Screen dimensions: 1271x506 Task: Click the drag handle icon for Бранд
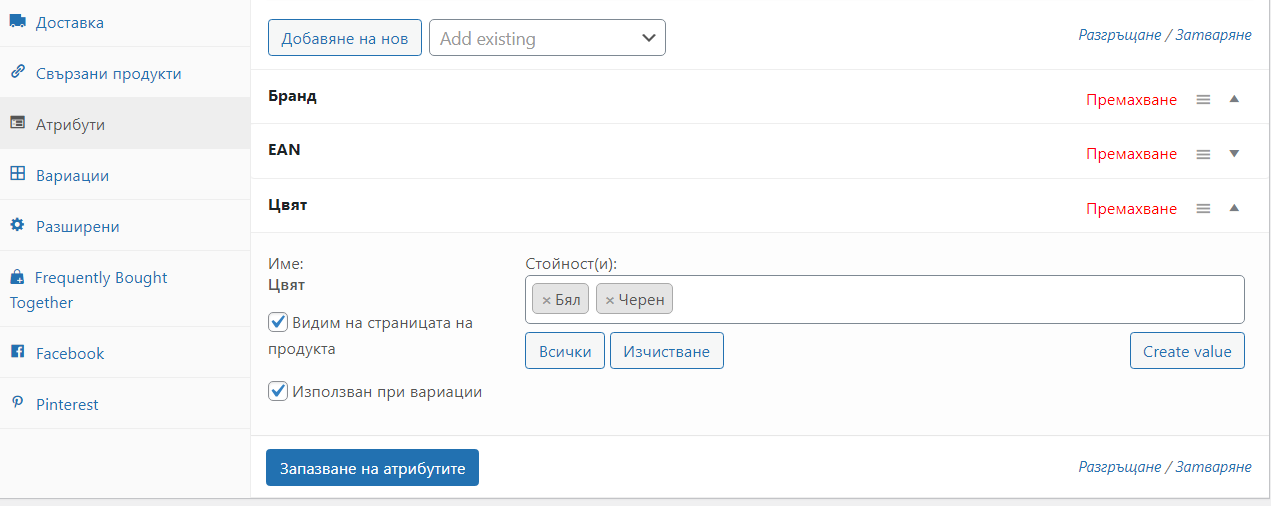(1204, 99)
